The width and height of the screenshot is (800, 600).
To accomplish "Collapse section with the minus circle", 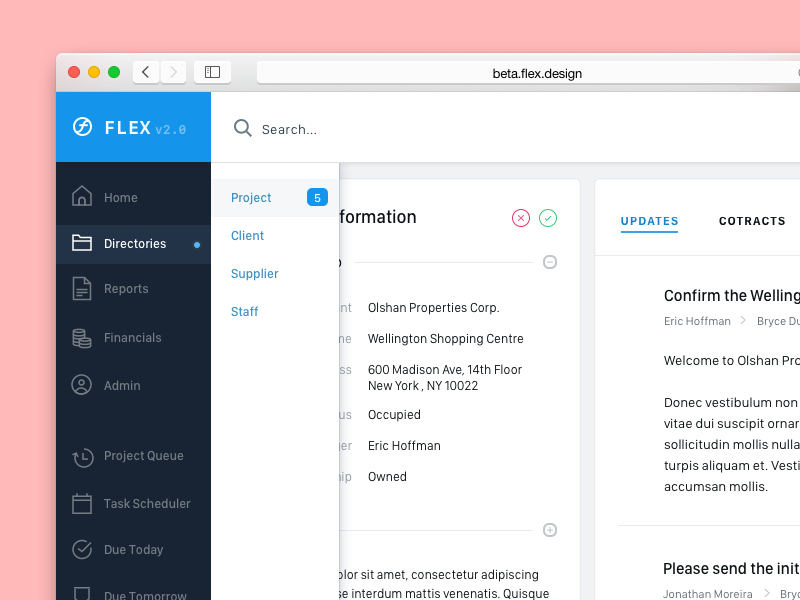I will 550,262.
